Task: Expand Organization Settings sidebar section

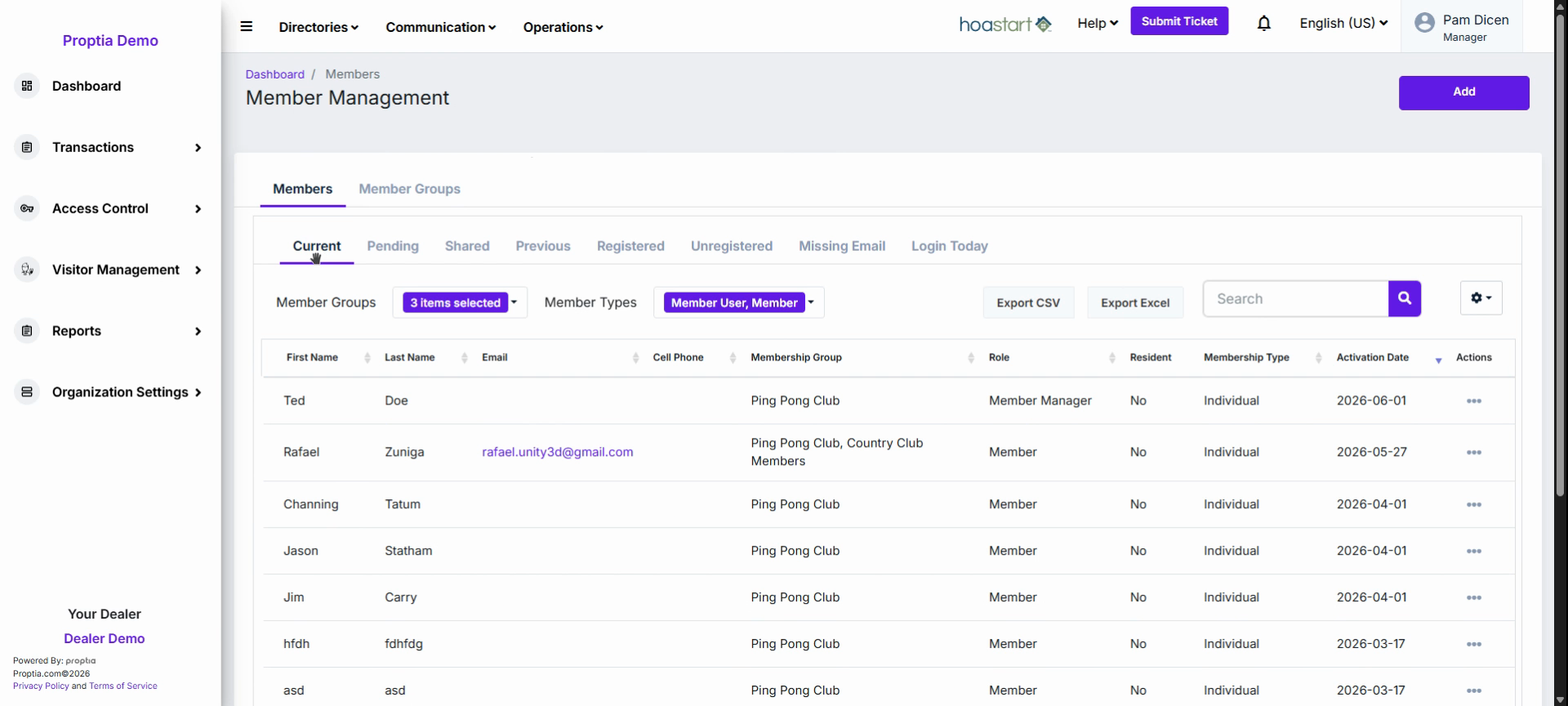Action: [x=198, y=393]
